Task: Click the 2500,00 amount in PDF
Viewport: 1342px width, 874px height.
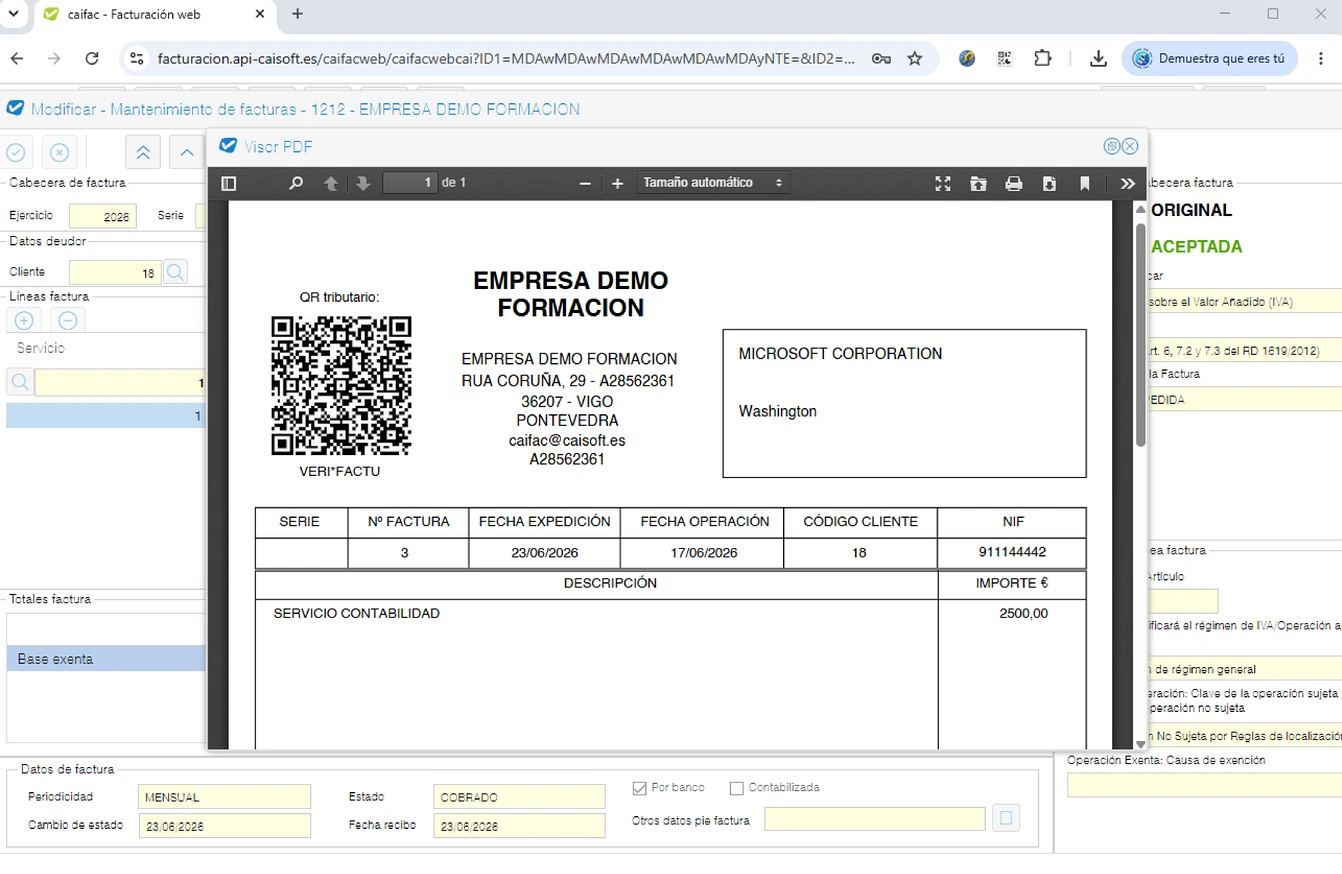Action: [x=1023, y=613]
